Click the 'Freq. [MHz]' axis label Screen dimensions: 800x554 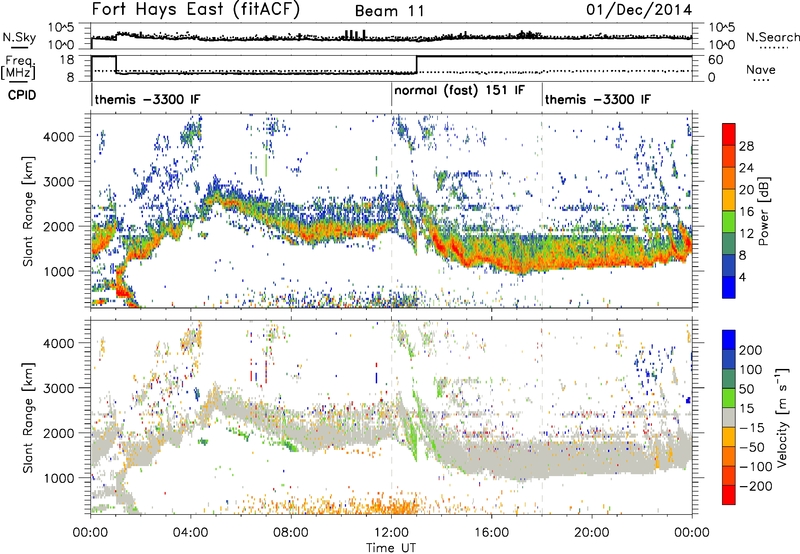(18, 68)
